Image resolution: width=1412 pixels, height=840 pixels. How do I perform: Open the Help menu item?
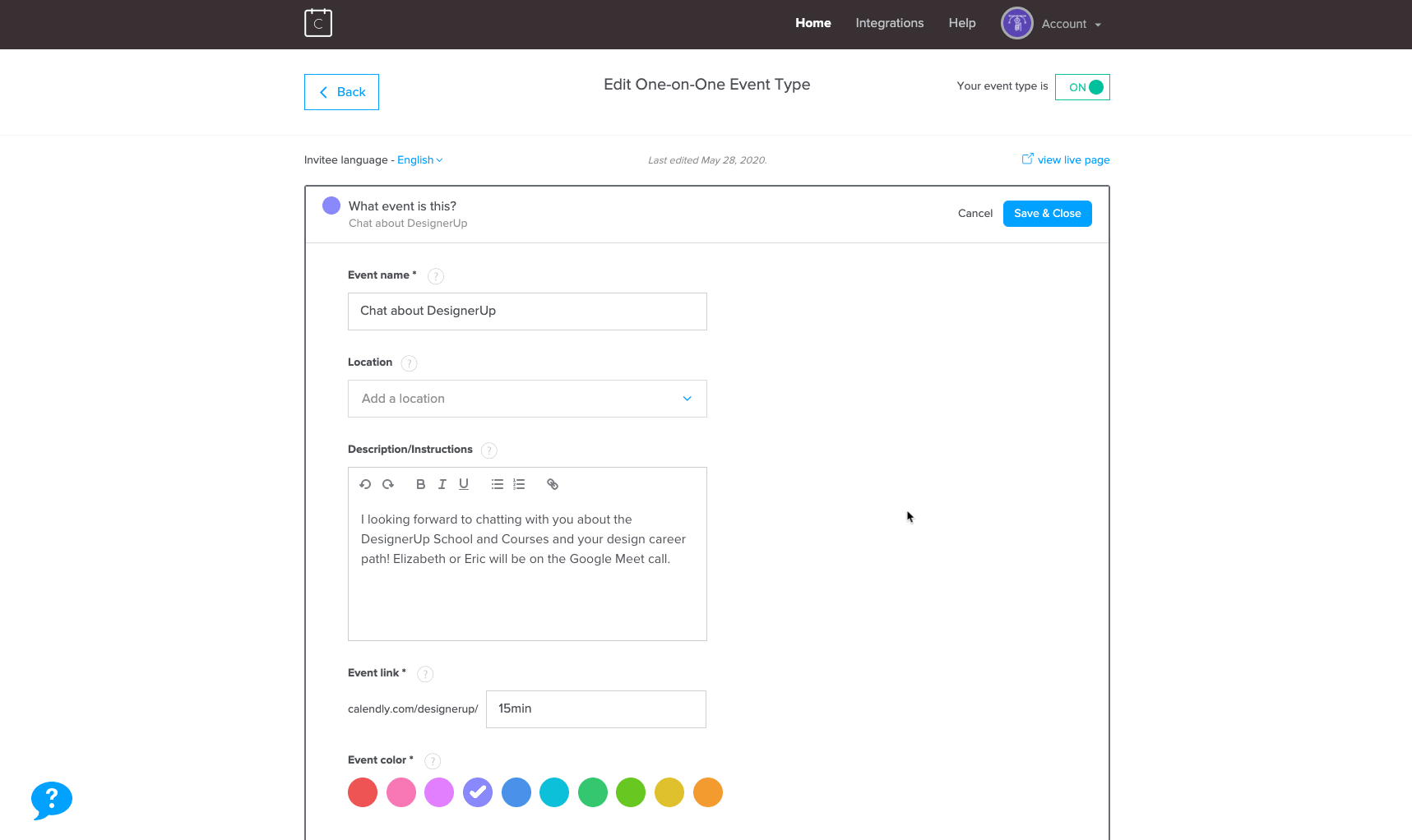(x=961, y=23)
